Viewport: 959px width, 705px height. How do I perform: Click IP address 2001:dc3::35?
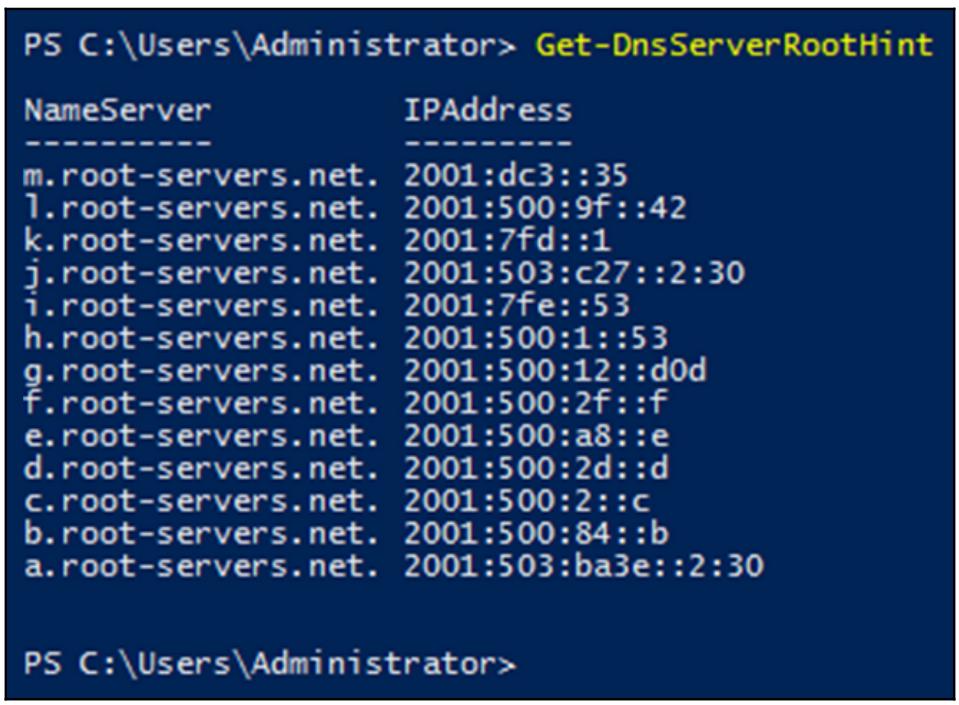515,177
